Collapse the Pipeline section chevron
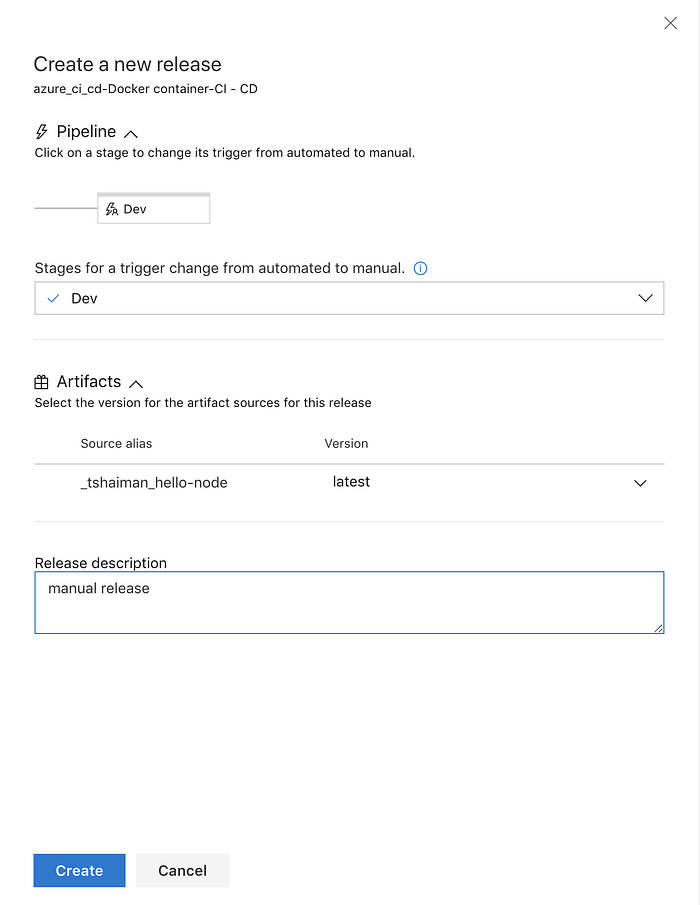The width and height of the screenshot is (700, 905). pyautogui.click(x=131, y=133)
